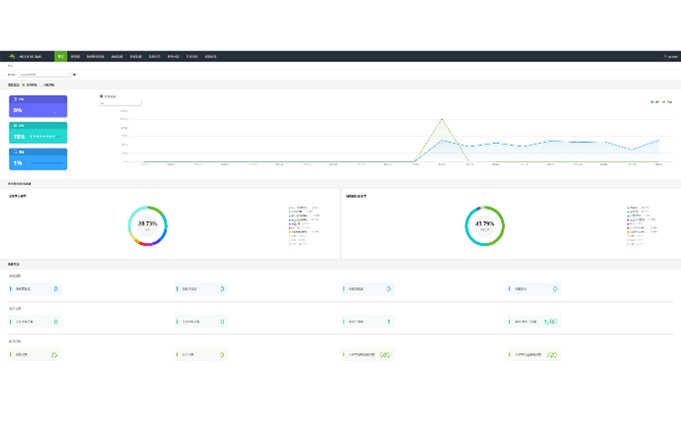681x423 pixels.
Task: Select the green checked radio option in the filter row
Action: pos(24,86)
